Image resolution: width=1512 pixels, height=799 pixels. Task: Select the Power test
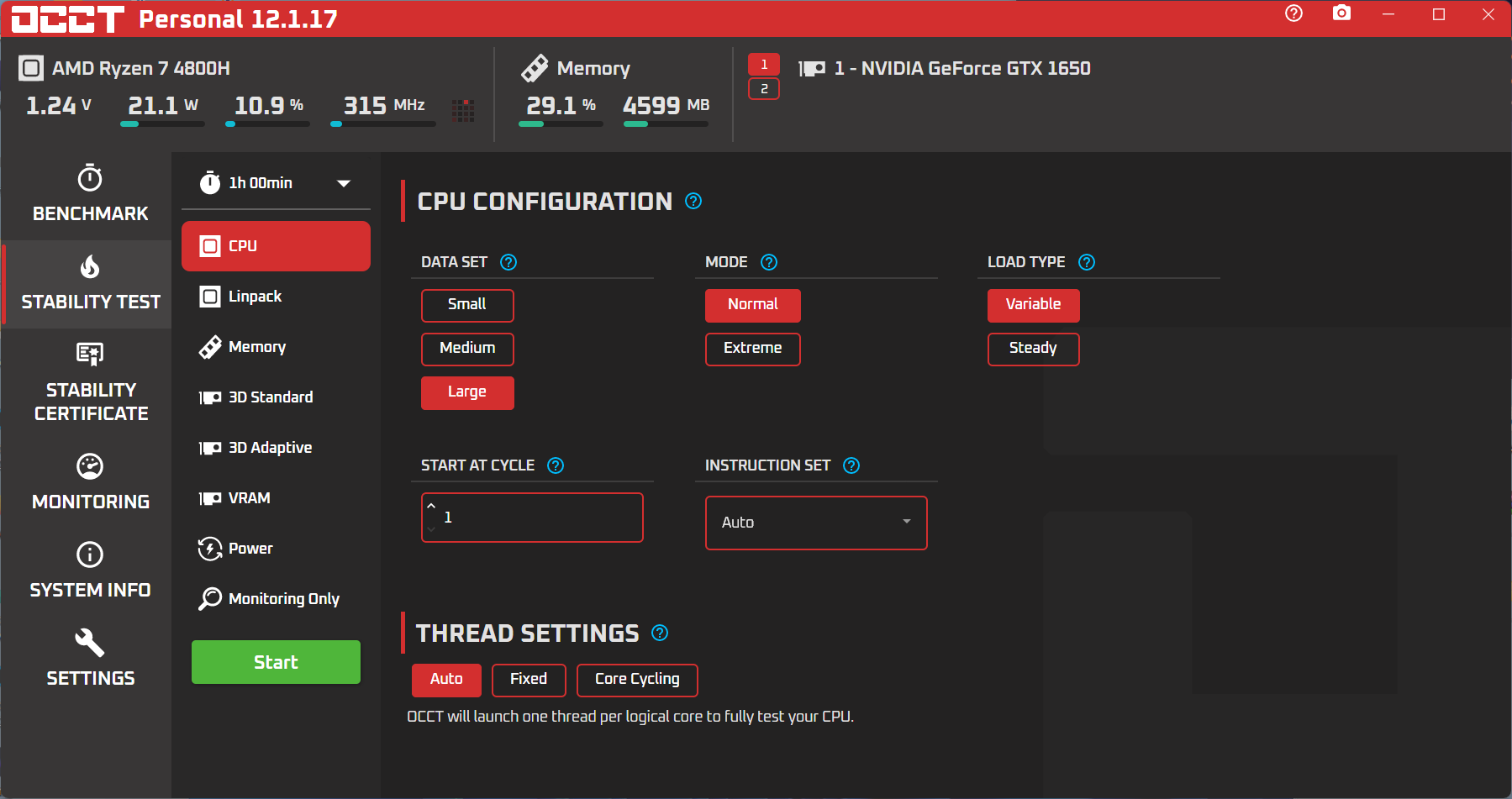[276, 549]
